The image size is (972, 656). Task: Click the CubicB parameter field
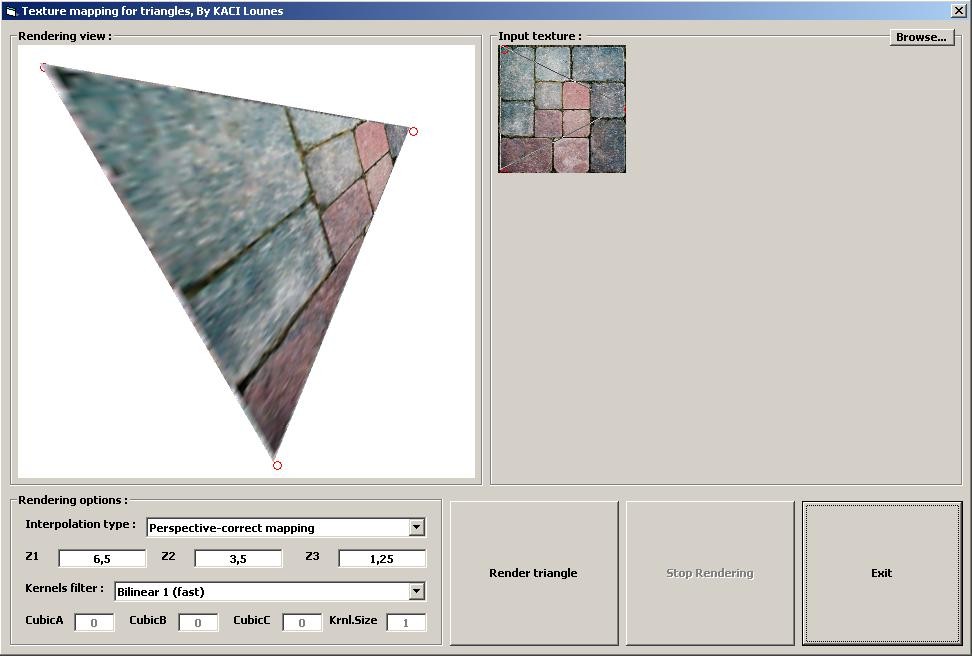[x=198, y=623]
